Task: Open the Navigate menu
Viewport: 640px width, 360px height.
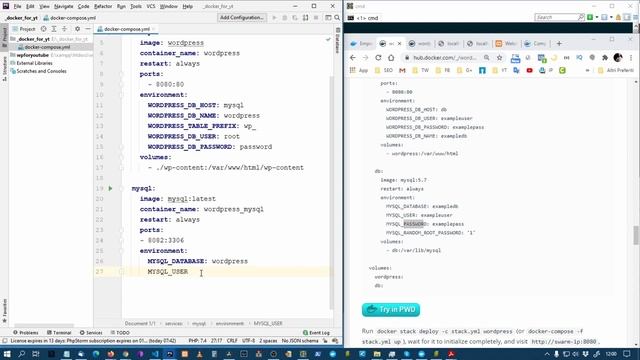Action: click(x=63, y=7)
